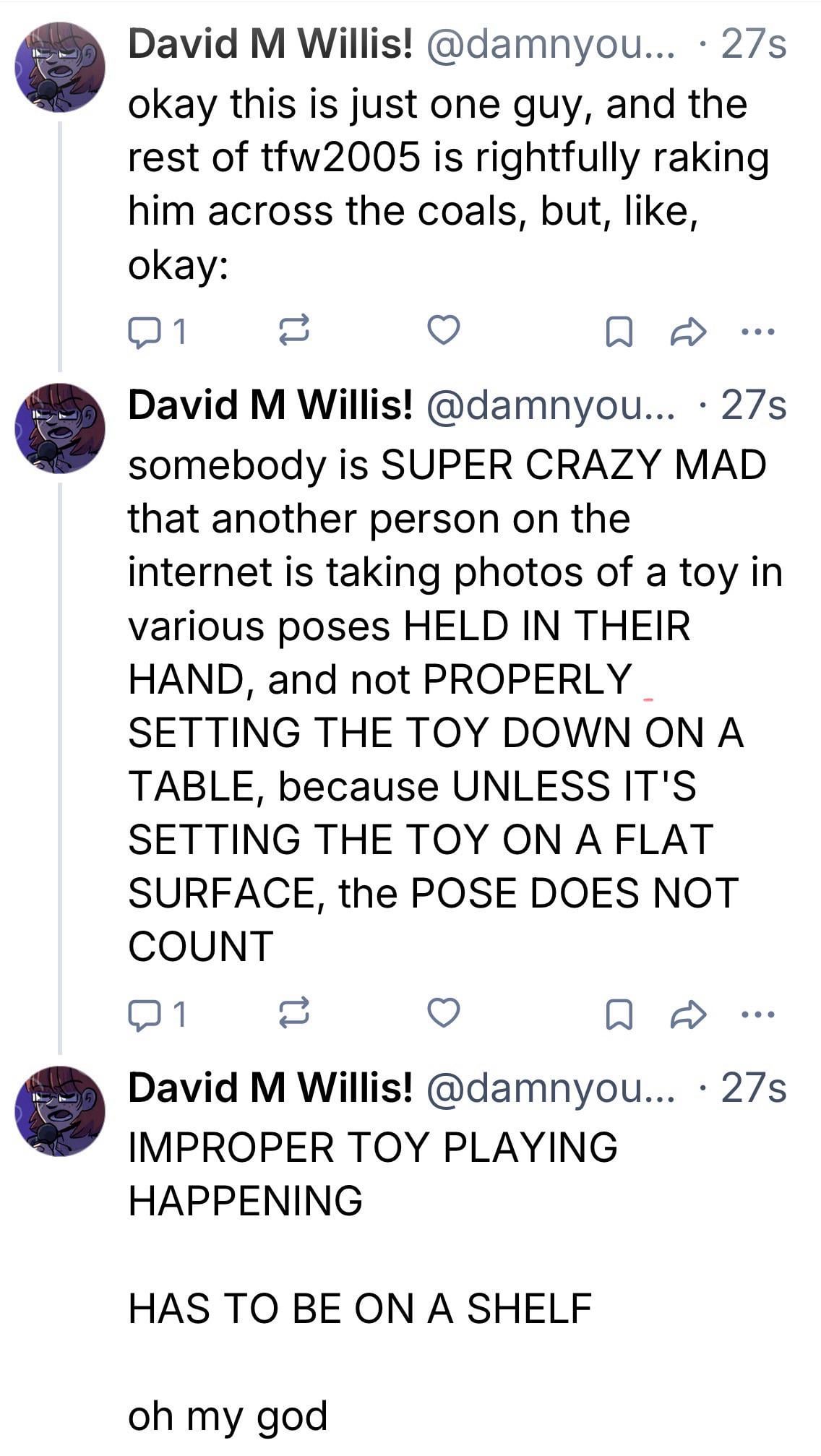
Task: Open the 27s timestamp on the third post
Action: coord(754,1088)
